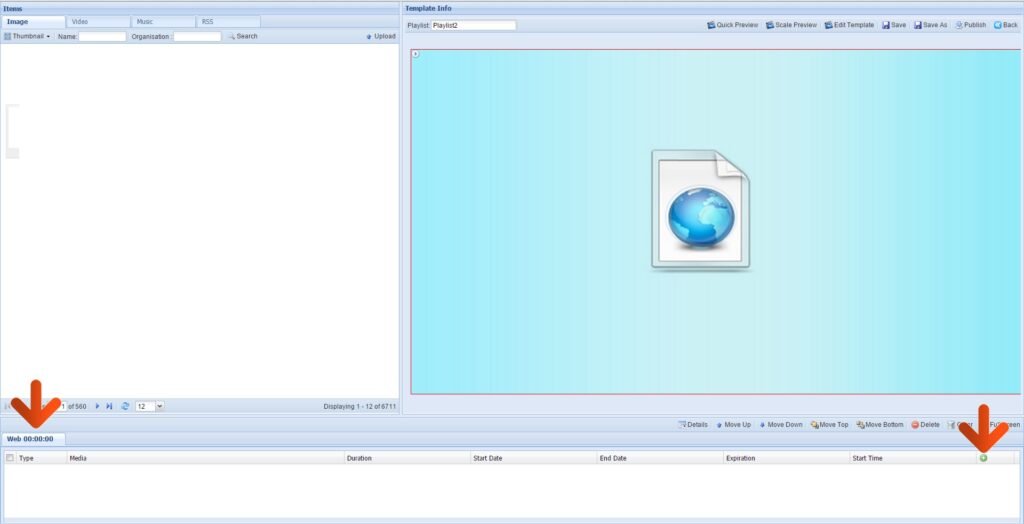Image resolution: width=1024 pixels, height=524 pixels.
Task: Toggle the select-all checkbox in grid header
Action: click(x=10, y=458)
